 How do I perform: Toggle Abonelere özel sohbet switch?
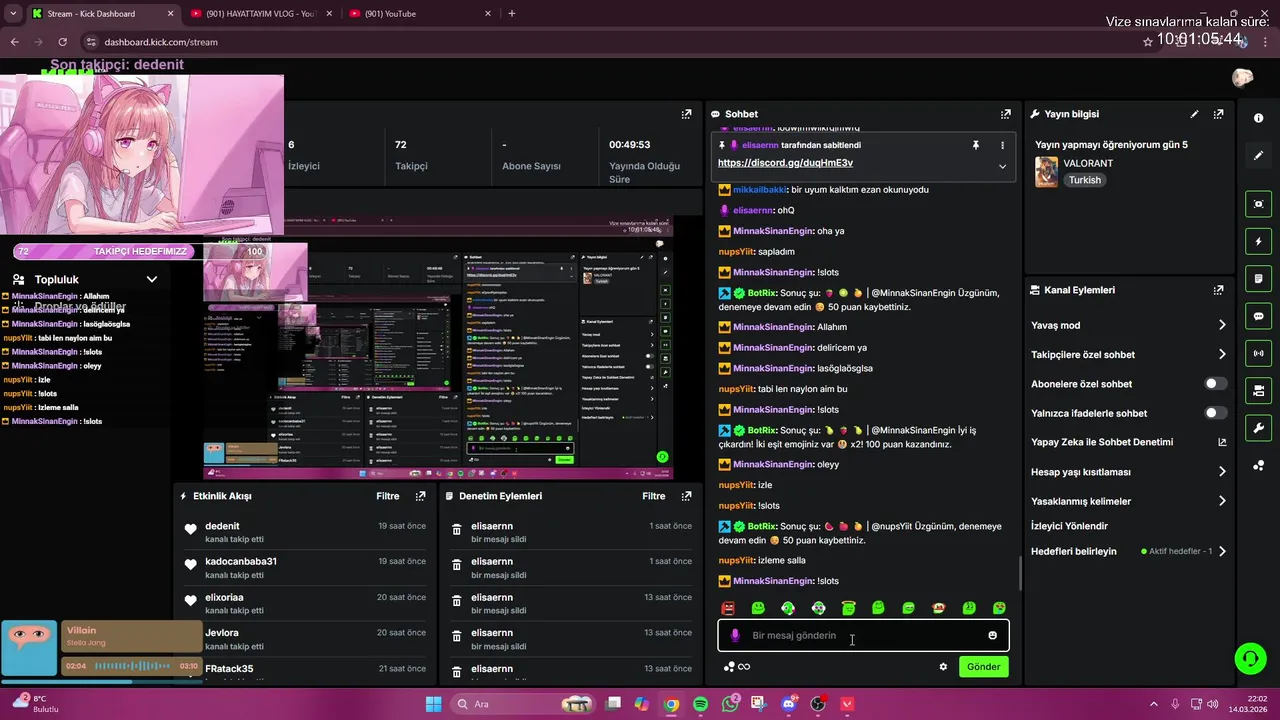1216,384
